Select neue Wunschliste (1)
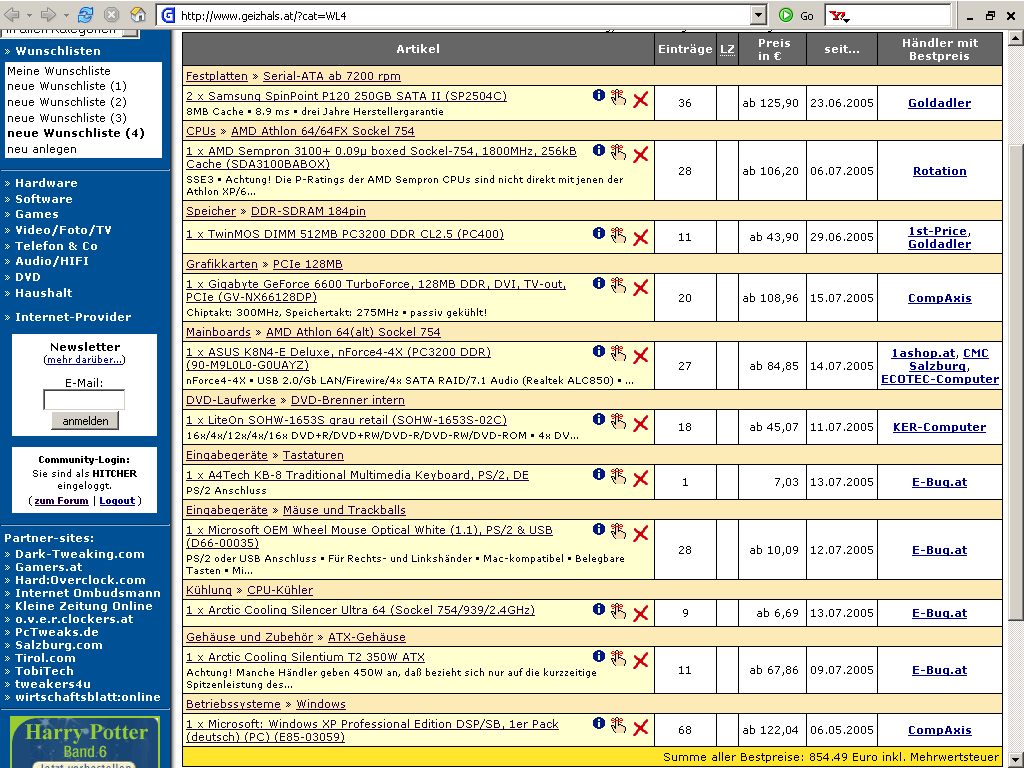The width and height of the screenshot is (1024, 768). 67,86
